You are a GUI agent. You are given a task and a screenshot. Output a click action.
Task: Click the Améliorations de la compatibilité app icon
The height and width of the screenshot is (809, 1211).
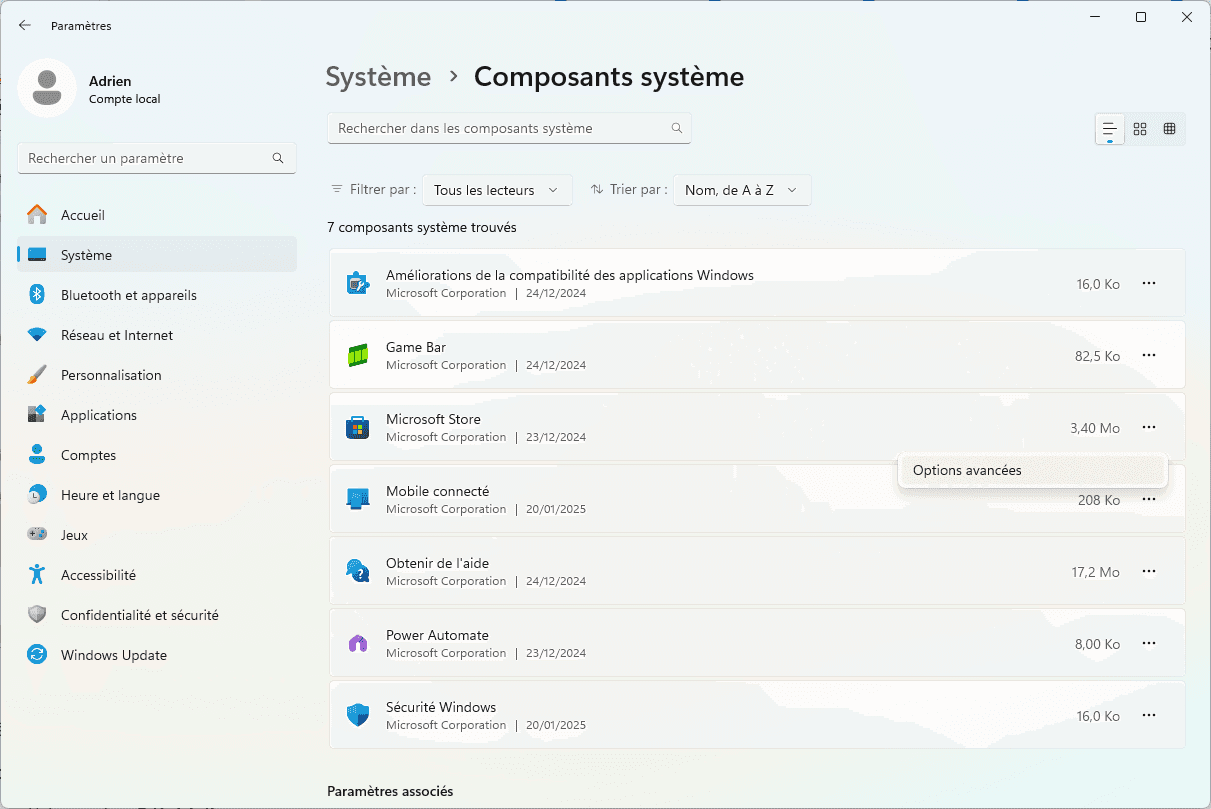[358, 283]
